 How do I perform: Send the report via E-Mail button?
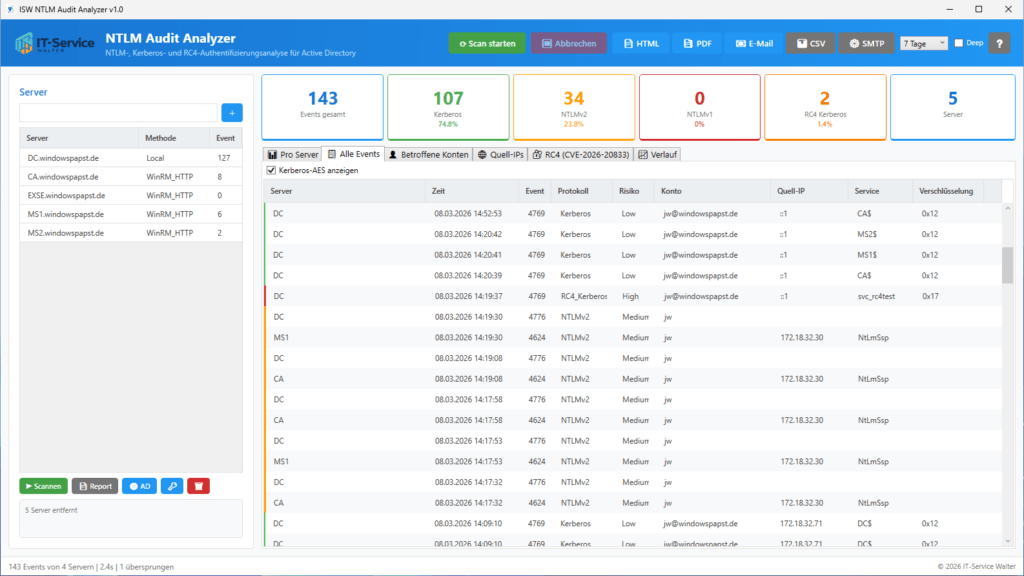(754, 44)
